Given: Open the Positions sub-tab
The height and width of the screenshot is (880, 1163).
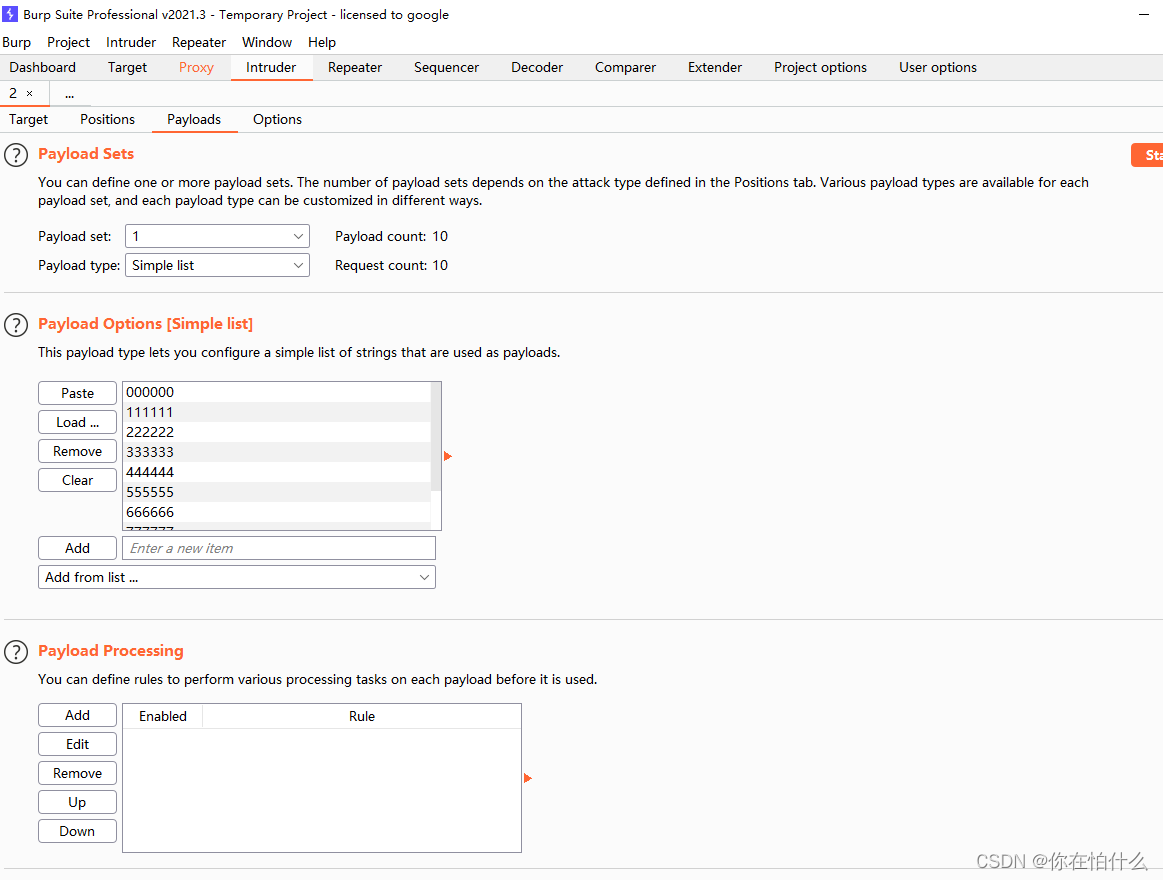Looking at the screenshot, I should tap(108, 119).
